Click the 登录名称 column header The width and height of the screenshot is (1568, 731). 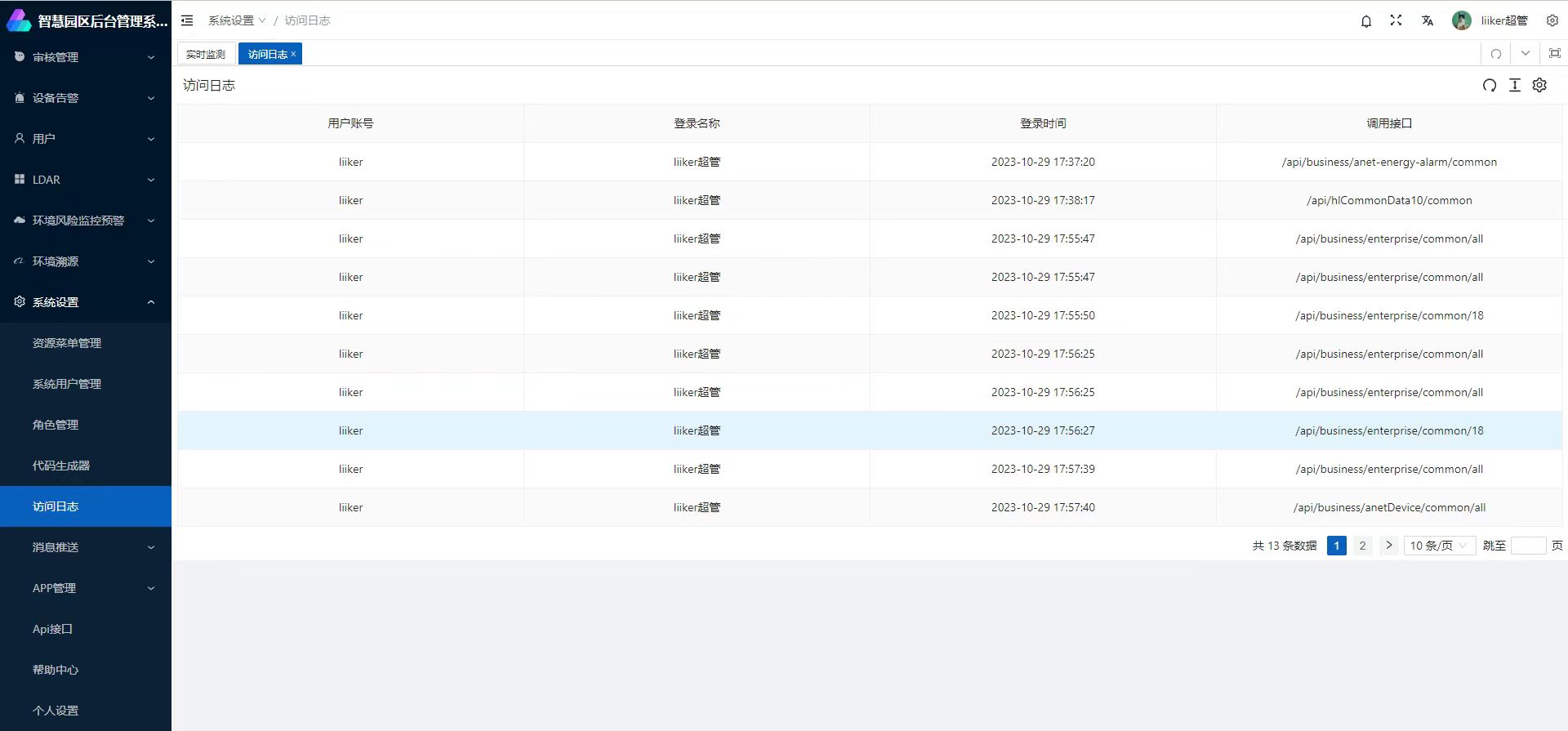[697, 123]
